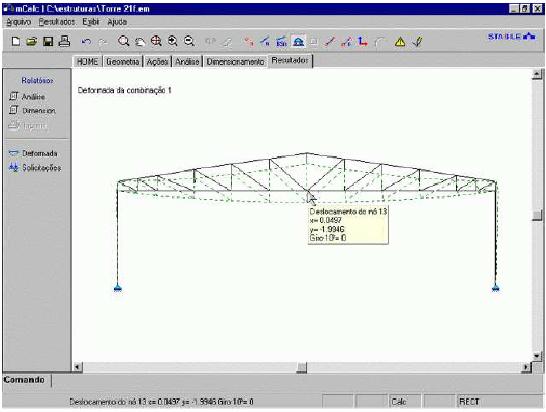
Task: Select the Zoom window magnifier icon
Action: pos(123,41)
